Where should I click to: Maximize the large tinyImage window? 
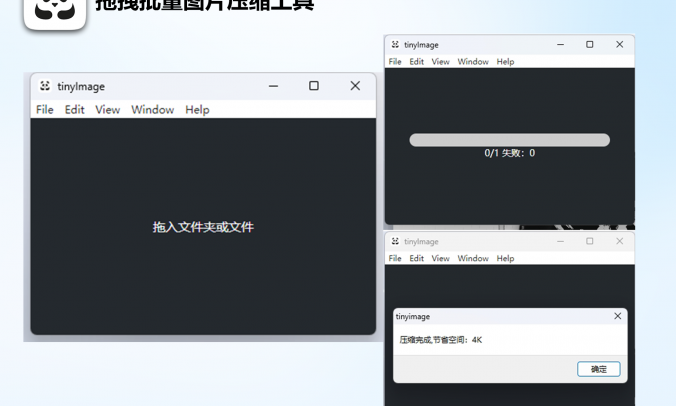tap(314, 86)
